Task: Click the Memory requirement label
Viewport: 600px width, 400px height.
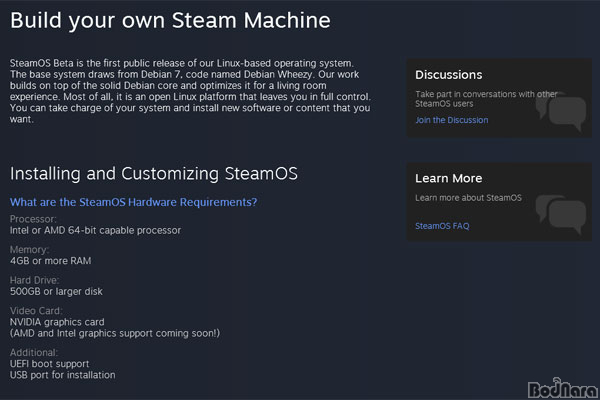Action: (29, 250)
